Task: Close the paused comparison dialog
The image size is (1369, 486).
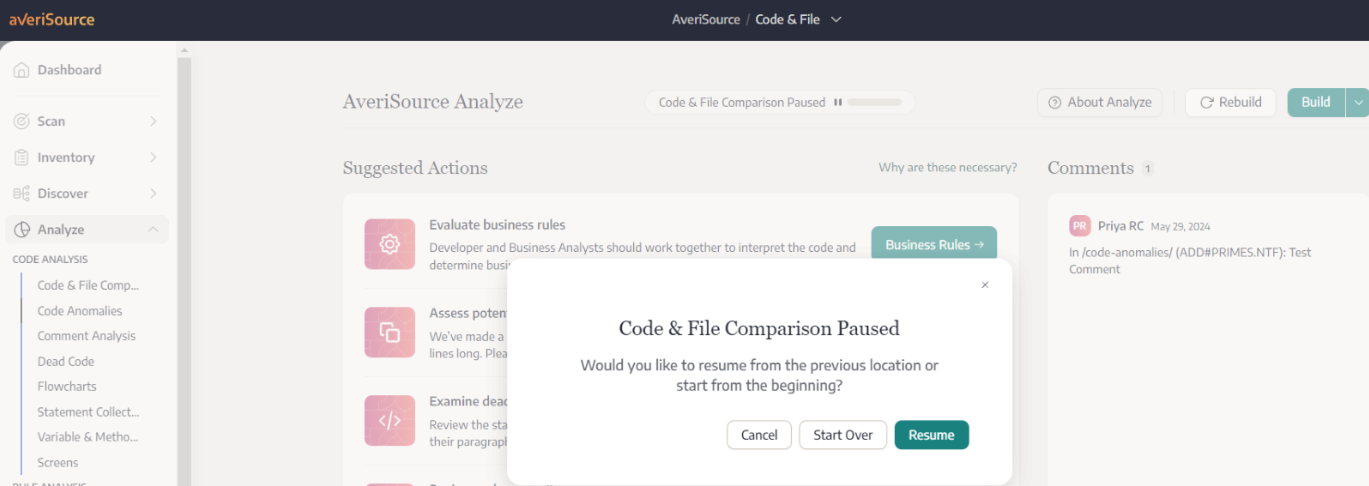Action: [x=985, y=285]
